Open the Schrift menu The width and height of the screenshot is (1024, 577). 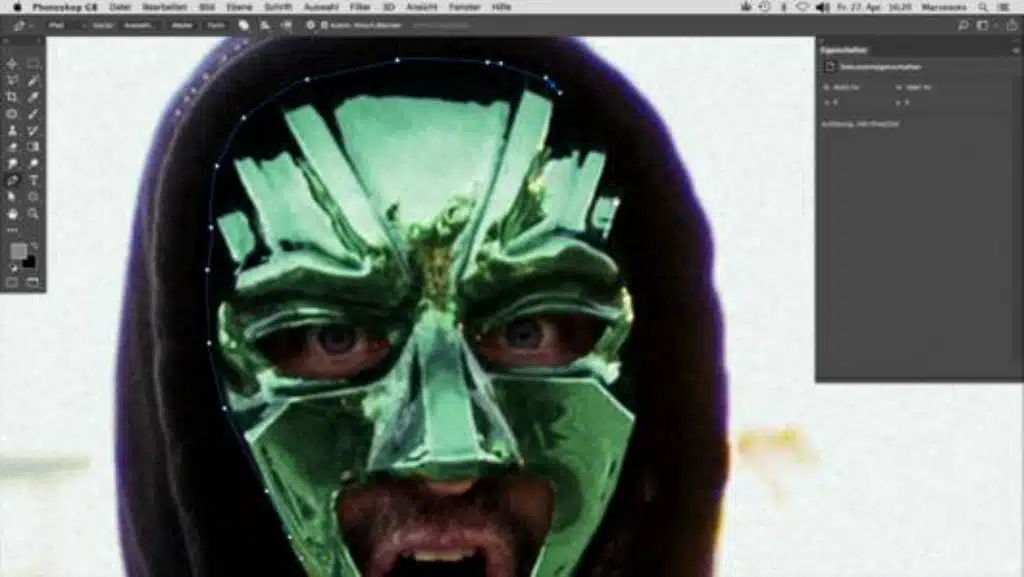pos(278,7)
